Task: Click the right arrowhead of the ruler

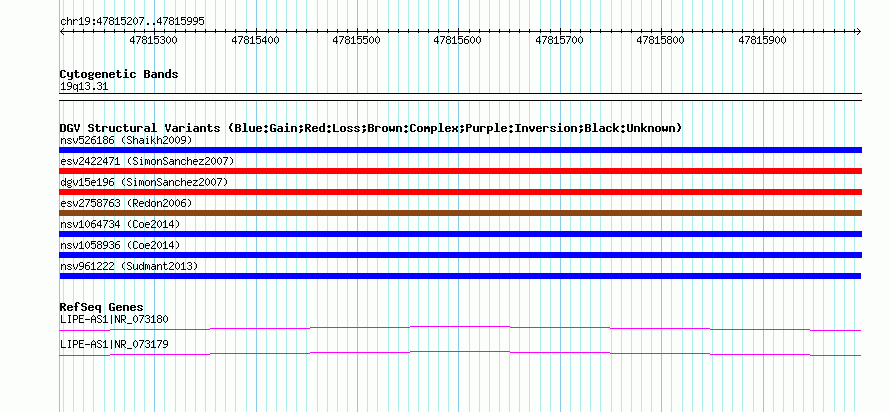Action: pos(858,31)
